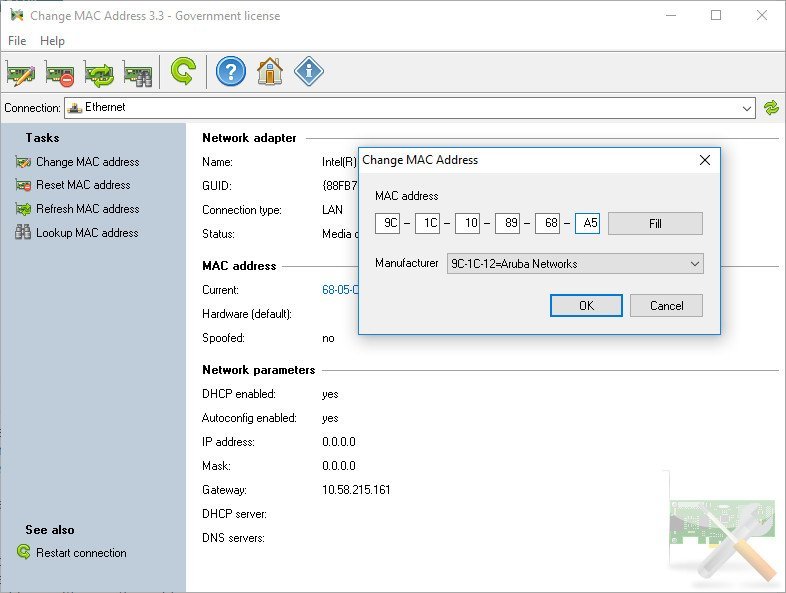Confirm the new MAC with OK
Viewport: 786px width, 593px height.
click(x=586, y=305)
